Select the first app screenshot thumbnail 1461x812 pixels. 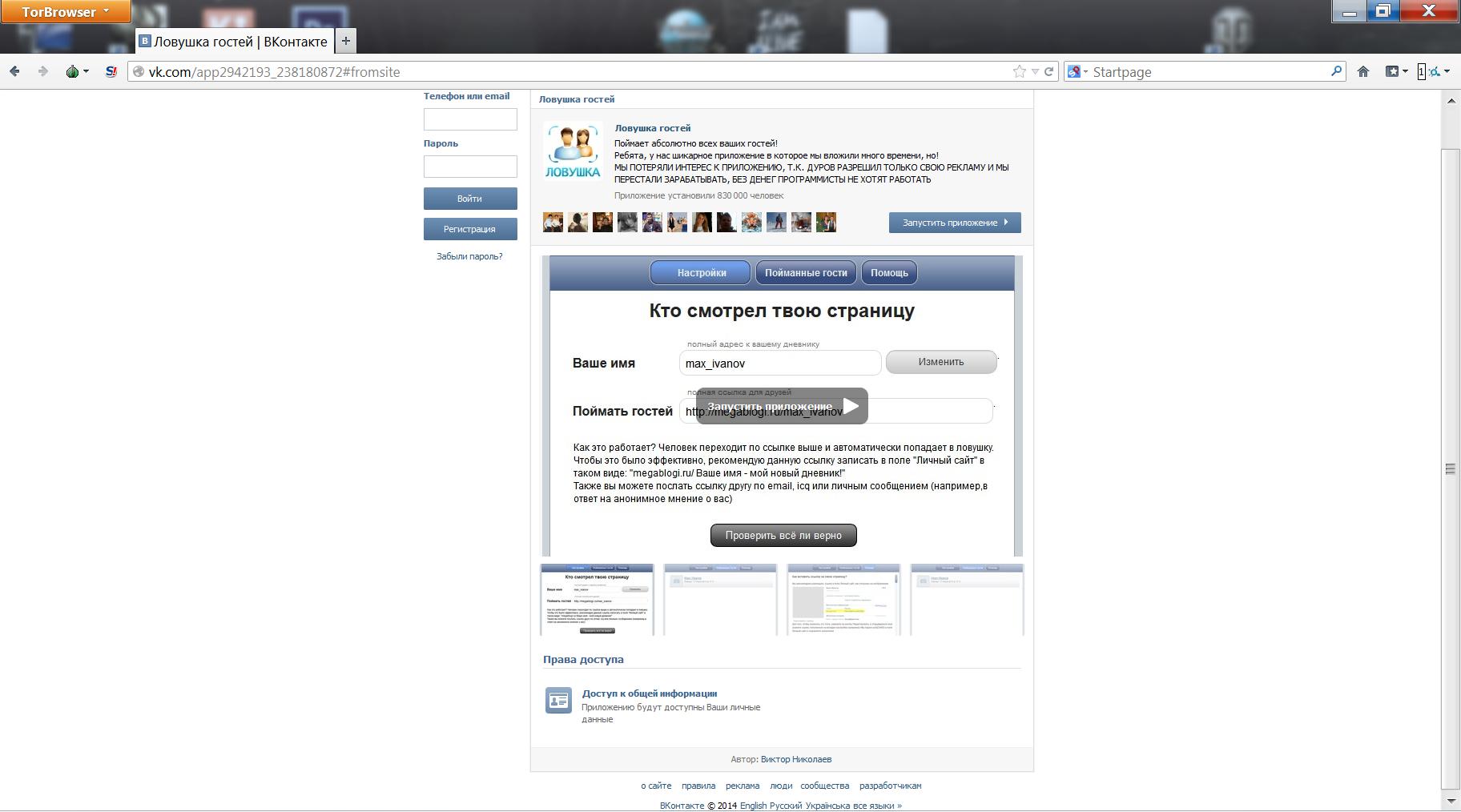[x=597, y=600]
